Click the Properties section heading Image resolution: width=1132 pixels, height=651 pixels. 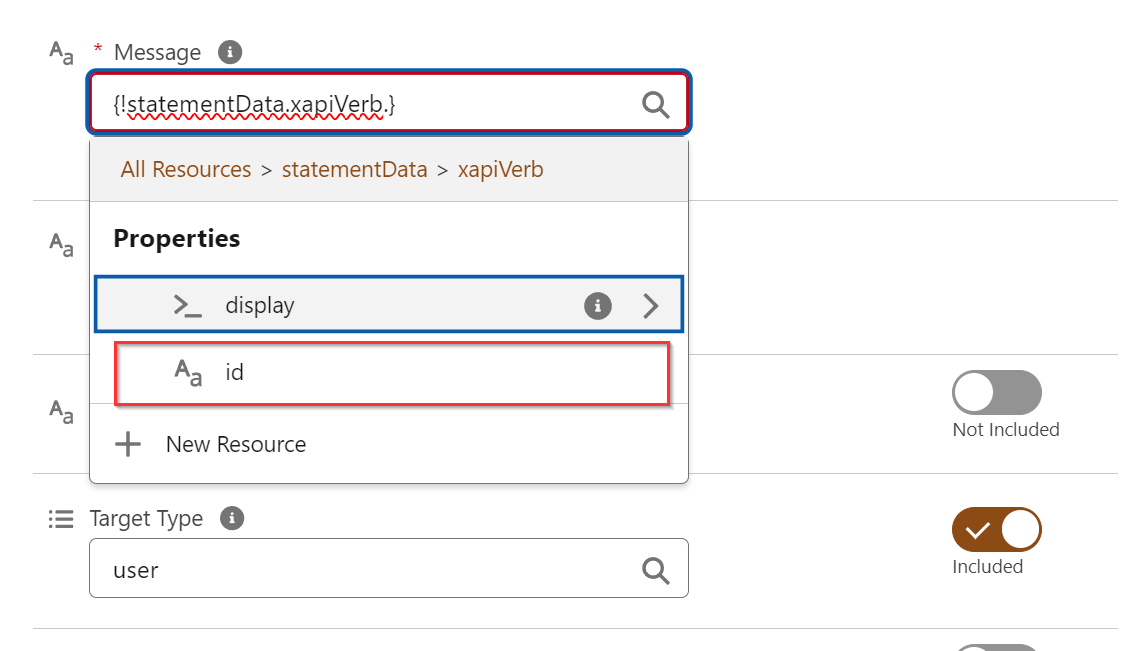coord(177,238)
